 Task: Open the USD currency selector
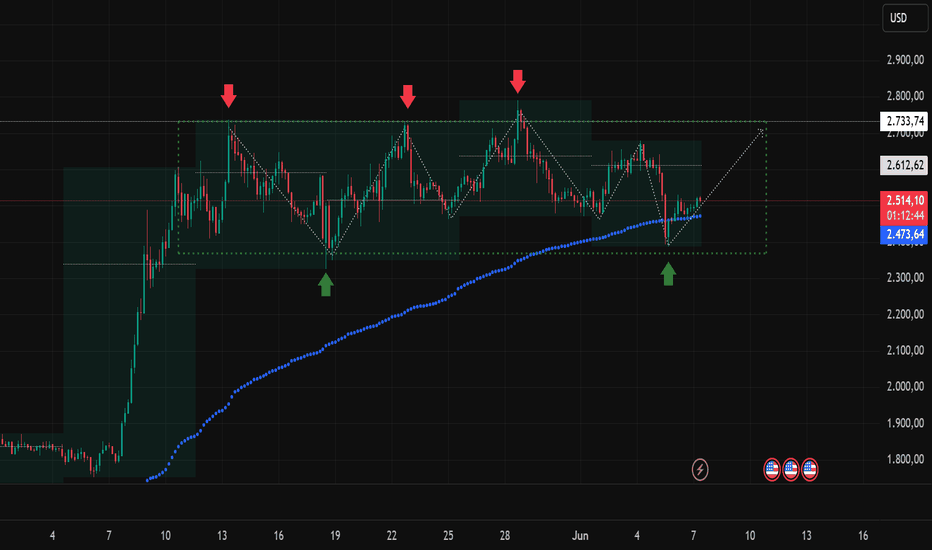click(904, 18)
